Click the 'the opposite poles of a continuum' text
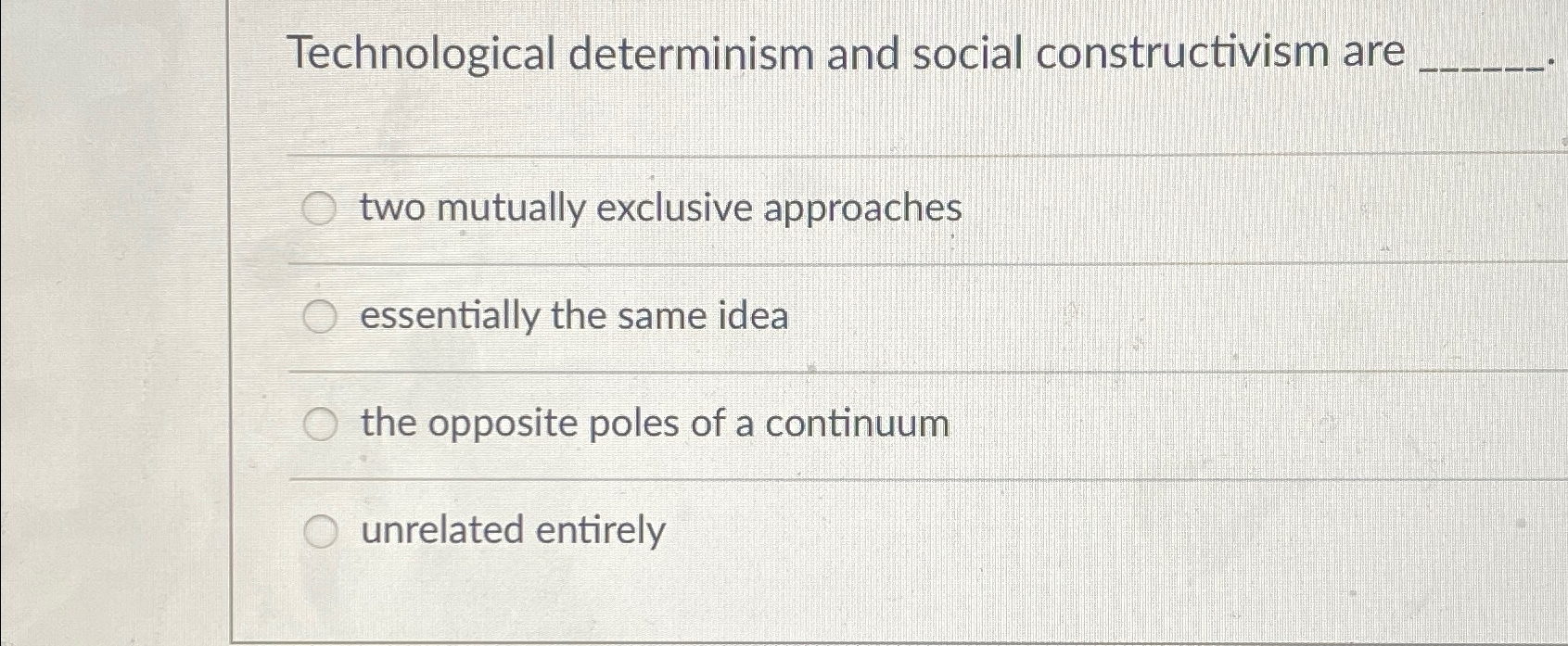The image size is (1568, 646). (x=653, y=424)
